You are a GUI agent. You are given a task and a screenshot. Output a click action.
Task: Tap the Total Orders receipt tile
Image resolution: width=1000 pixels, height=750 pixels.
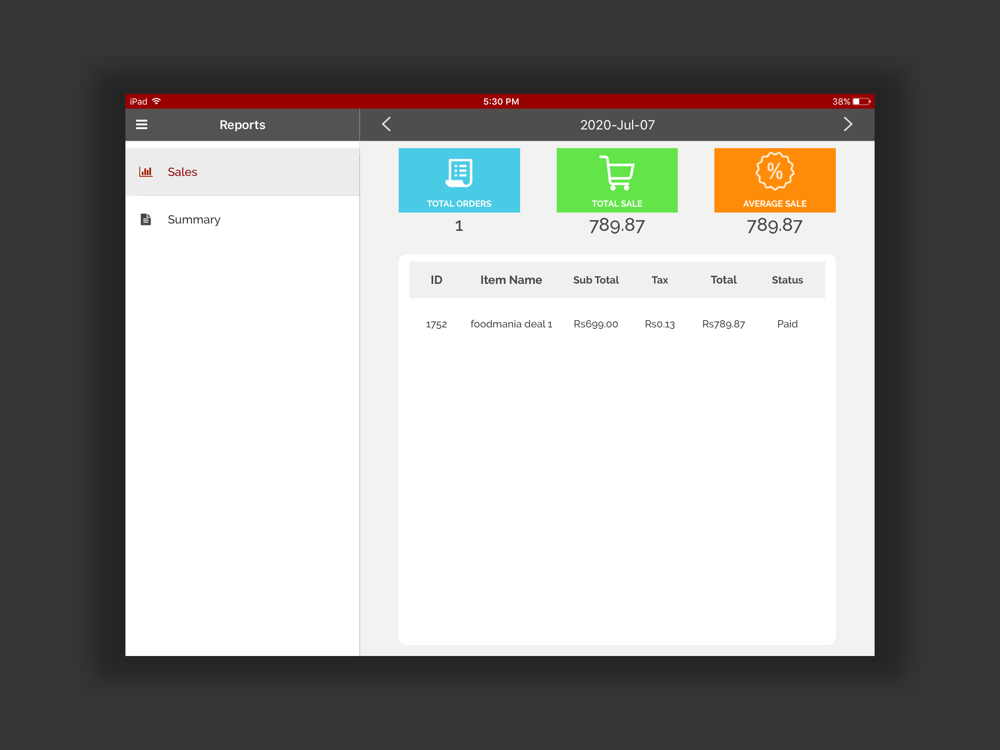coord(459,180)
